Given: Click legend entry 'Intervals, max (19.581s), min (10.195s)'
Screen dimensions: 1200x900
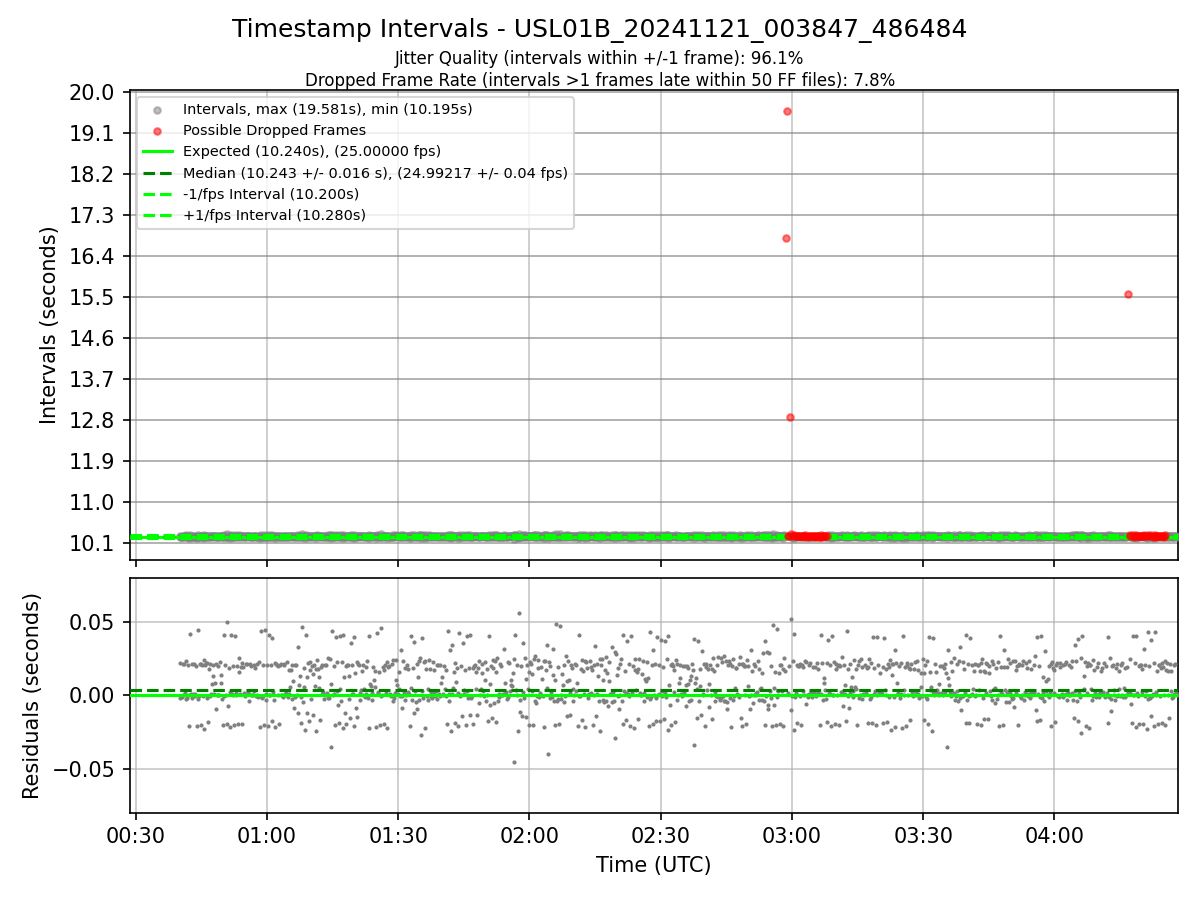Looking at the screenshot, I should coord(327,109).
